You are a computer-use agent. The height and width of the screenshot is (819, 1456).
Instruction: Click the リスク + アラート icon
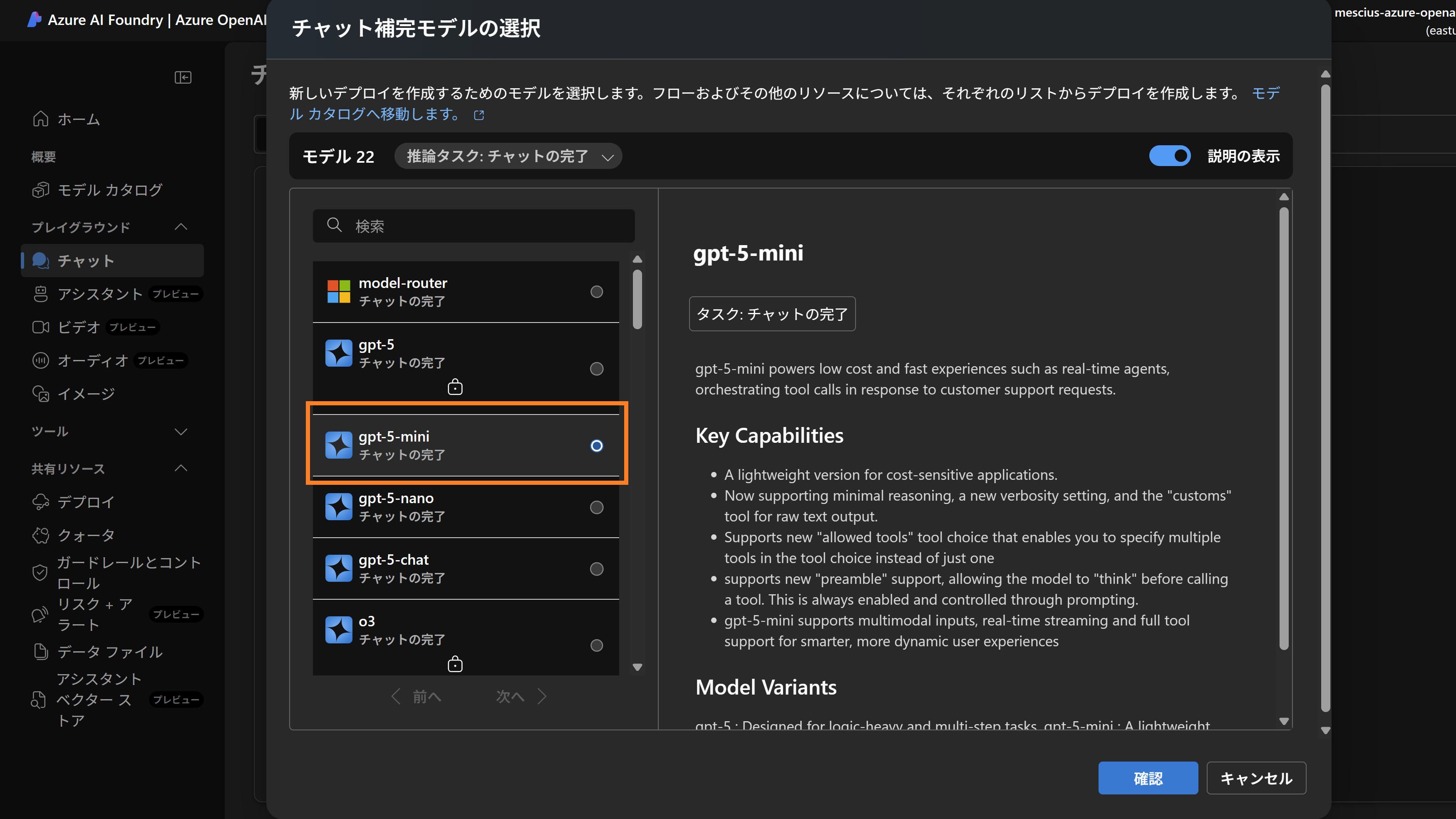(40, 614)
